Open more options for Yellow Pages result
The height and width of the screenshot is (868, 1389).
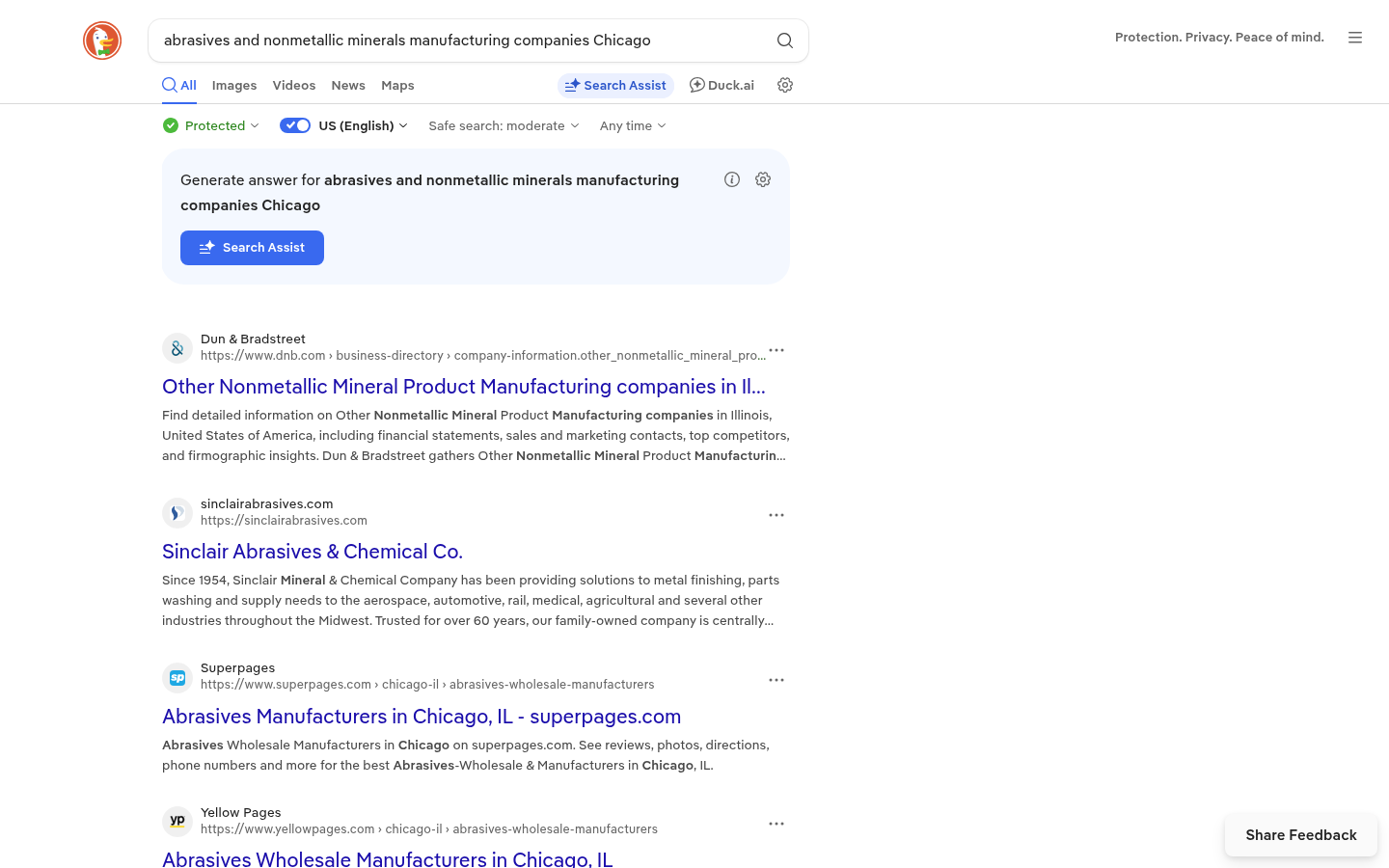[x=776, y=824]
